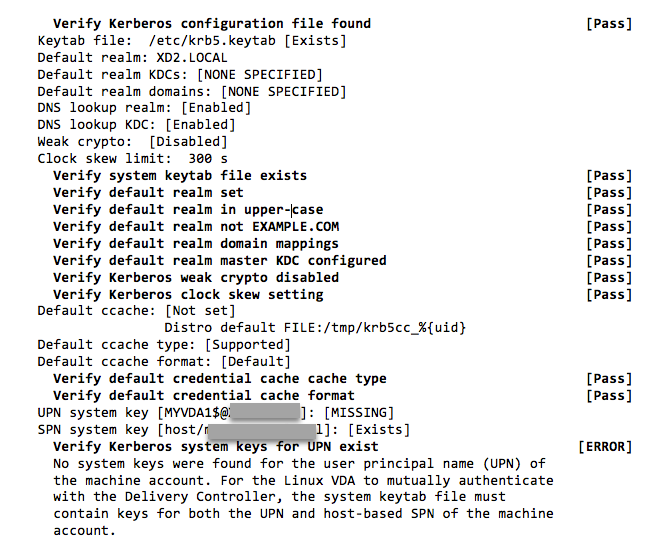Click the [ERROR] status label
Viewport: 654px width, 545px height.
(x=605, y=447)
